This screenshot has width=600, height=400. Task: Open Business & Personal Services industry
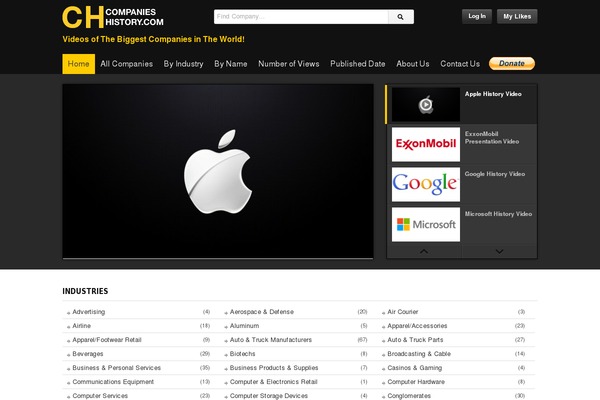[x=116, y=368]
